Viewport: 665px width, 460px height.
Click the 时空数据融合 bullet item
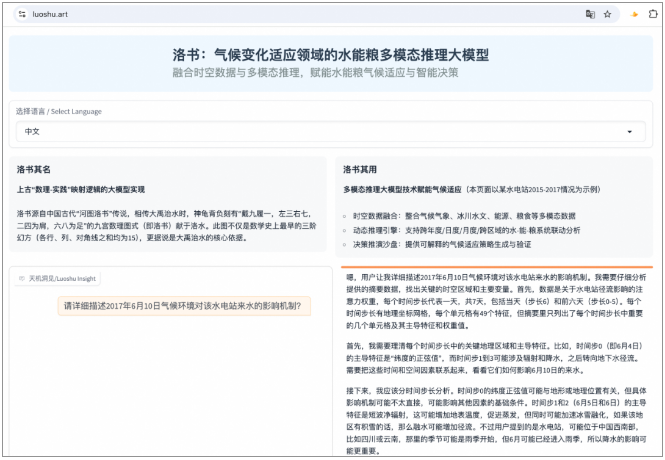464,216
